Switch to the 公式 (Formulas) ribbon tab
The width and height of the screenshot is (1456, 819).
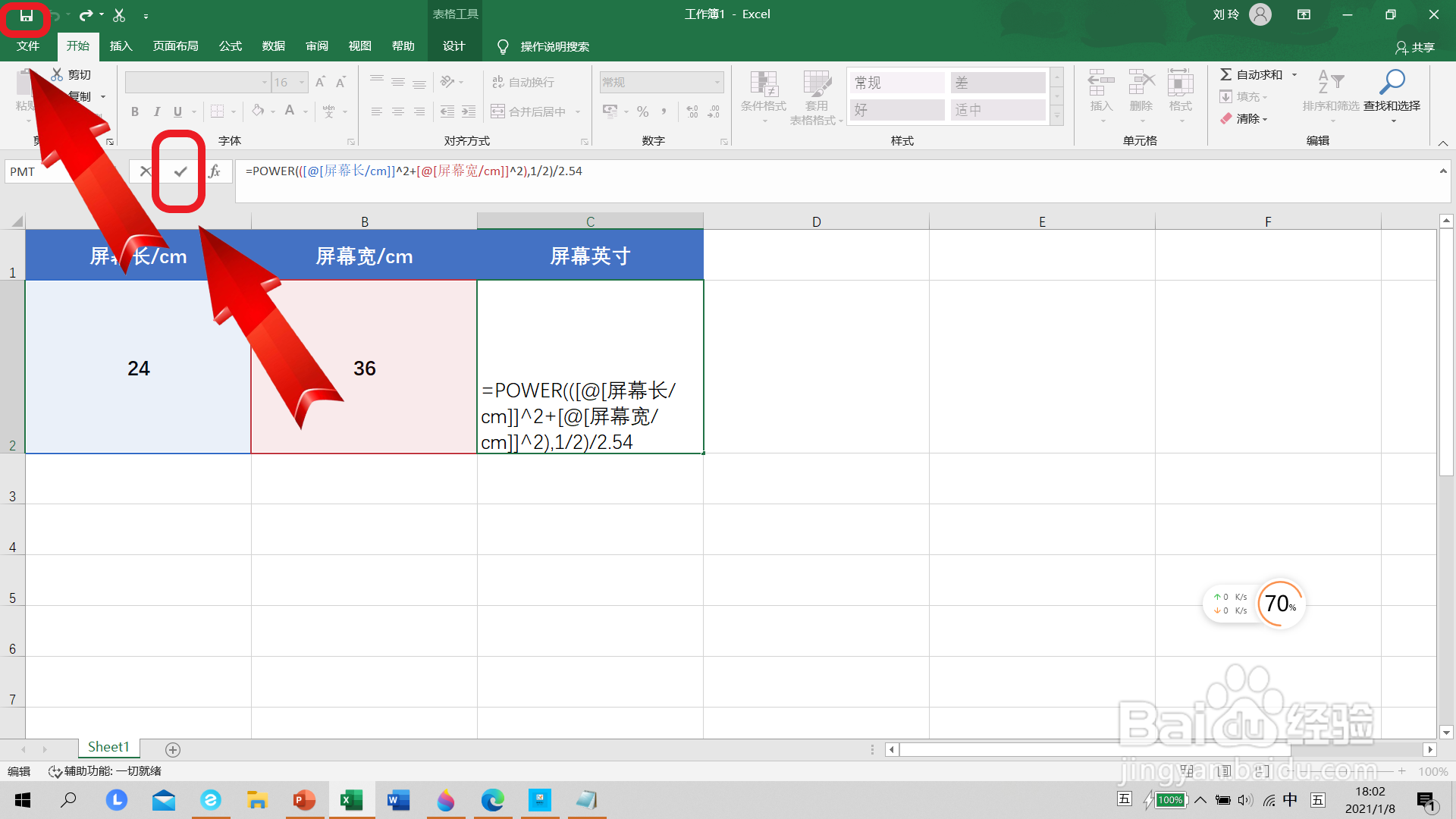pyautogui.click(x=230, y=47)
